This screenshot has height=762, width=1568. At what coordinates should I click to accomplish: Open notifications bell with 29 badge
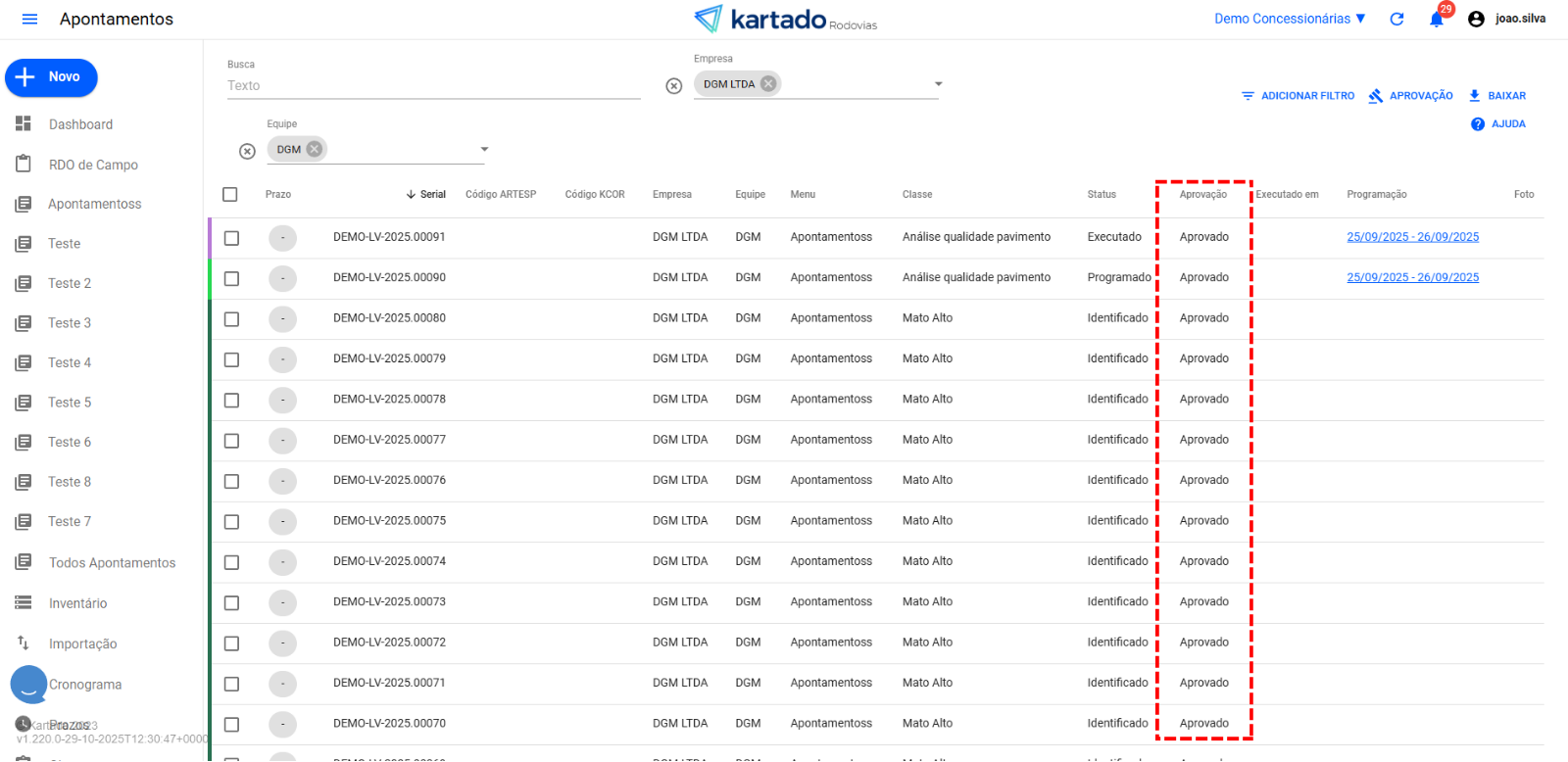point(1436,20)
